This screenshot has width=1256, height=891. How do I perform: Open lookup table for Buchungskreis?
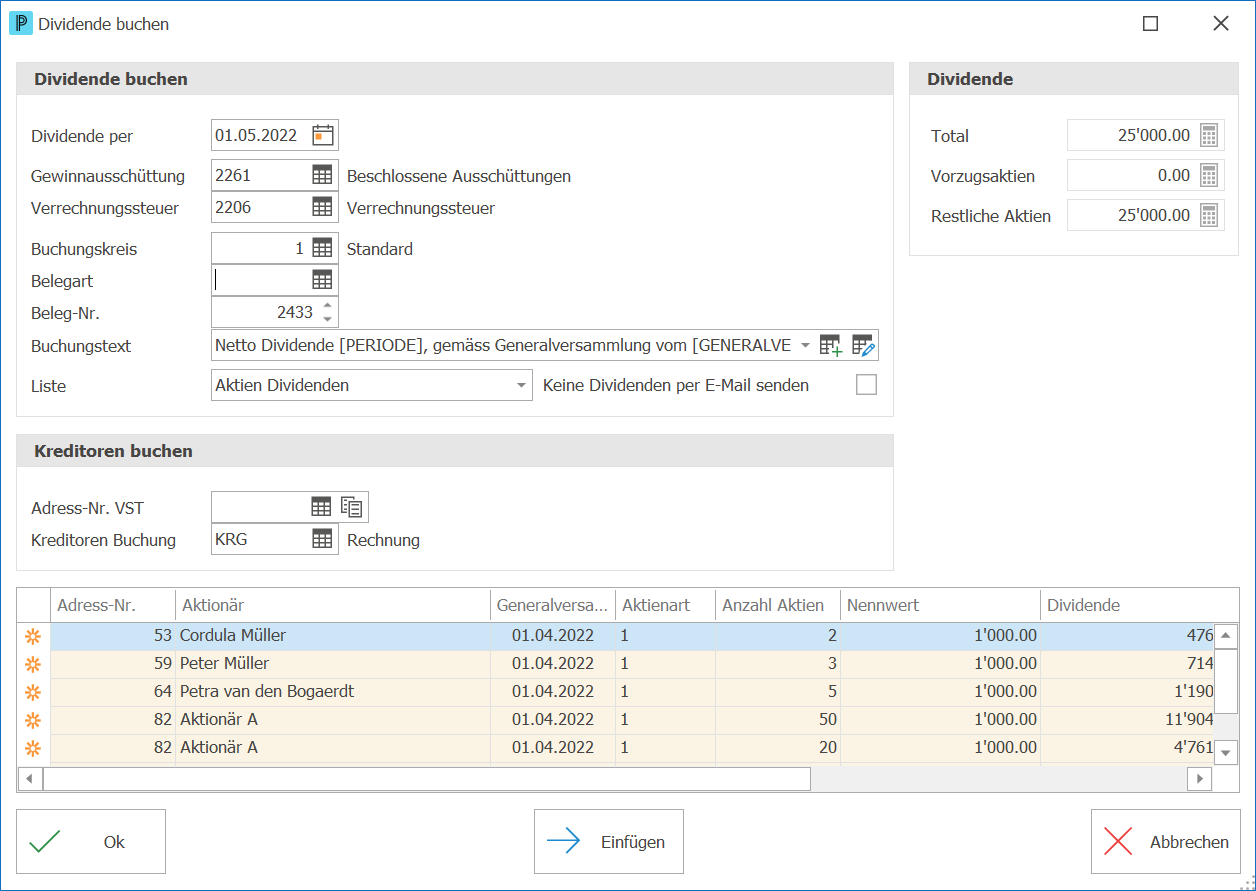click(322, 249)
